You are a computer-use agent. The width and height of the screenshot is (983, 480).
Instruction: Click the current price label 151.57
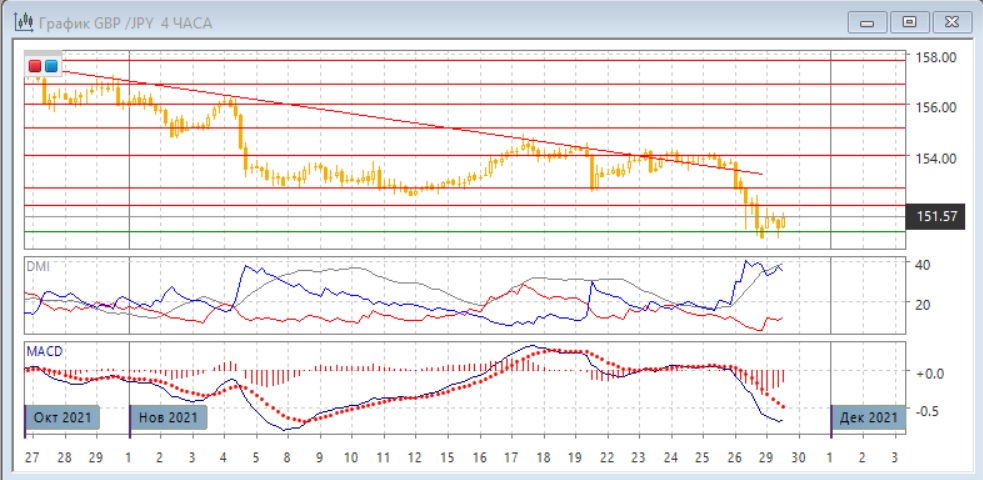tap(935, 217)
